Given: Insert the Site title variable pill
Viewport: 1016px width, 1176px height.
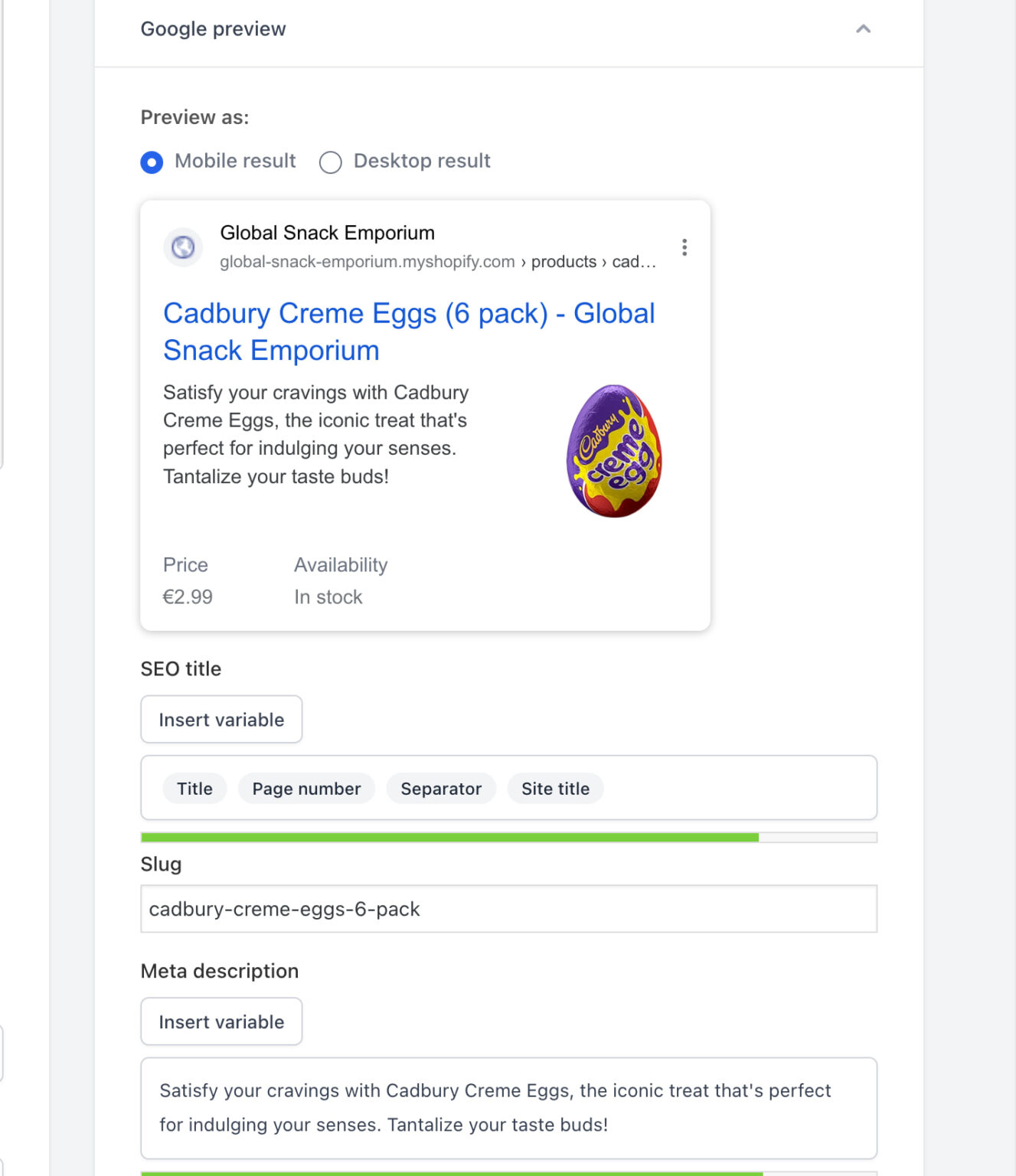Looking at the screenshot, I should [556, 788].
